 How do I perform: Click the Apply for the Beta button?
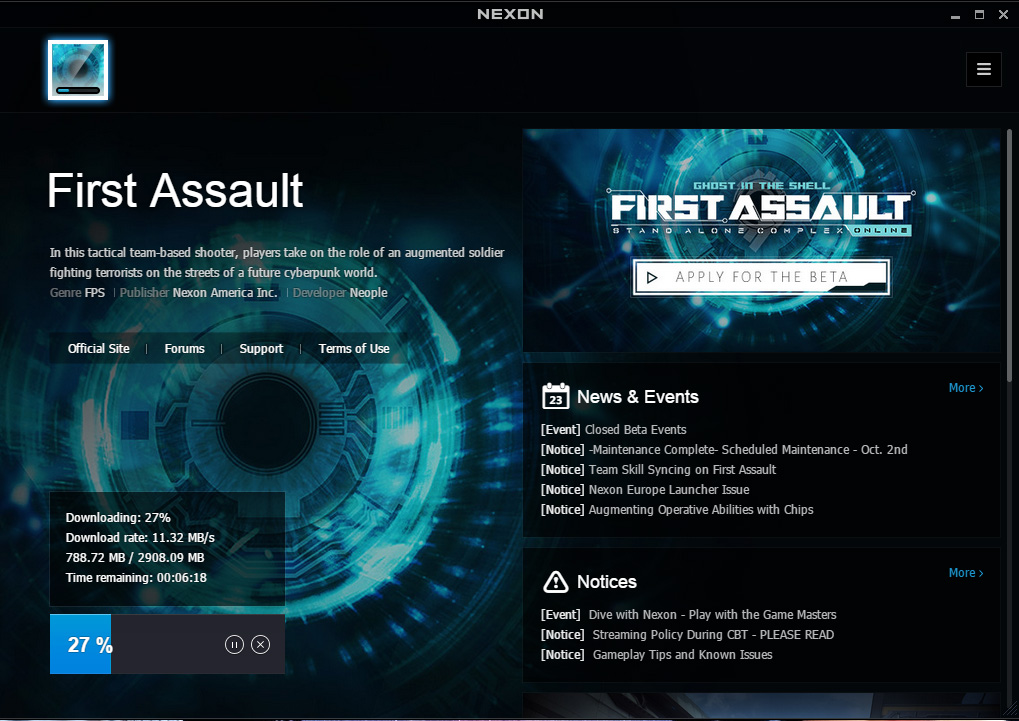coord(761,277)
